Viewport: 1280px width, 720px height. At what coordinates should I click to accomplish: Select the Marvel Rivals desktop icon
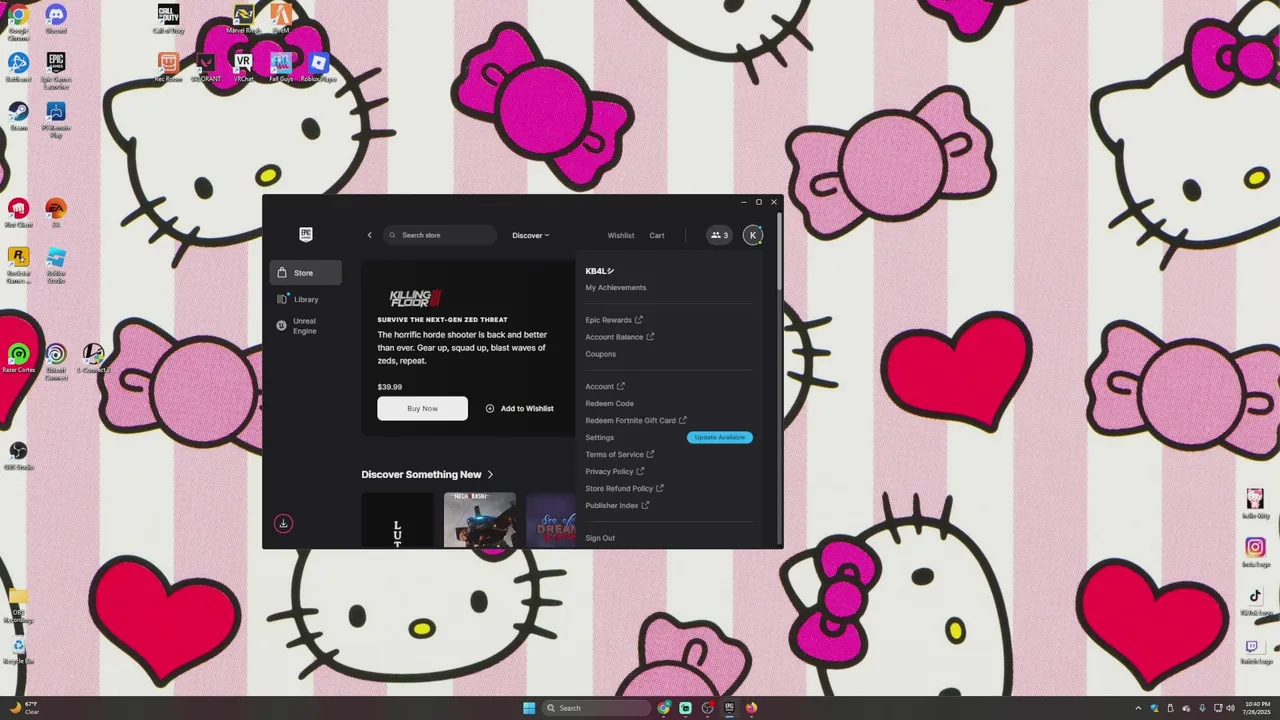click(243, 19)
